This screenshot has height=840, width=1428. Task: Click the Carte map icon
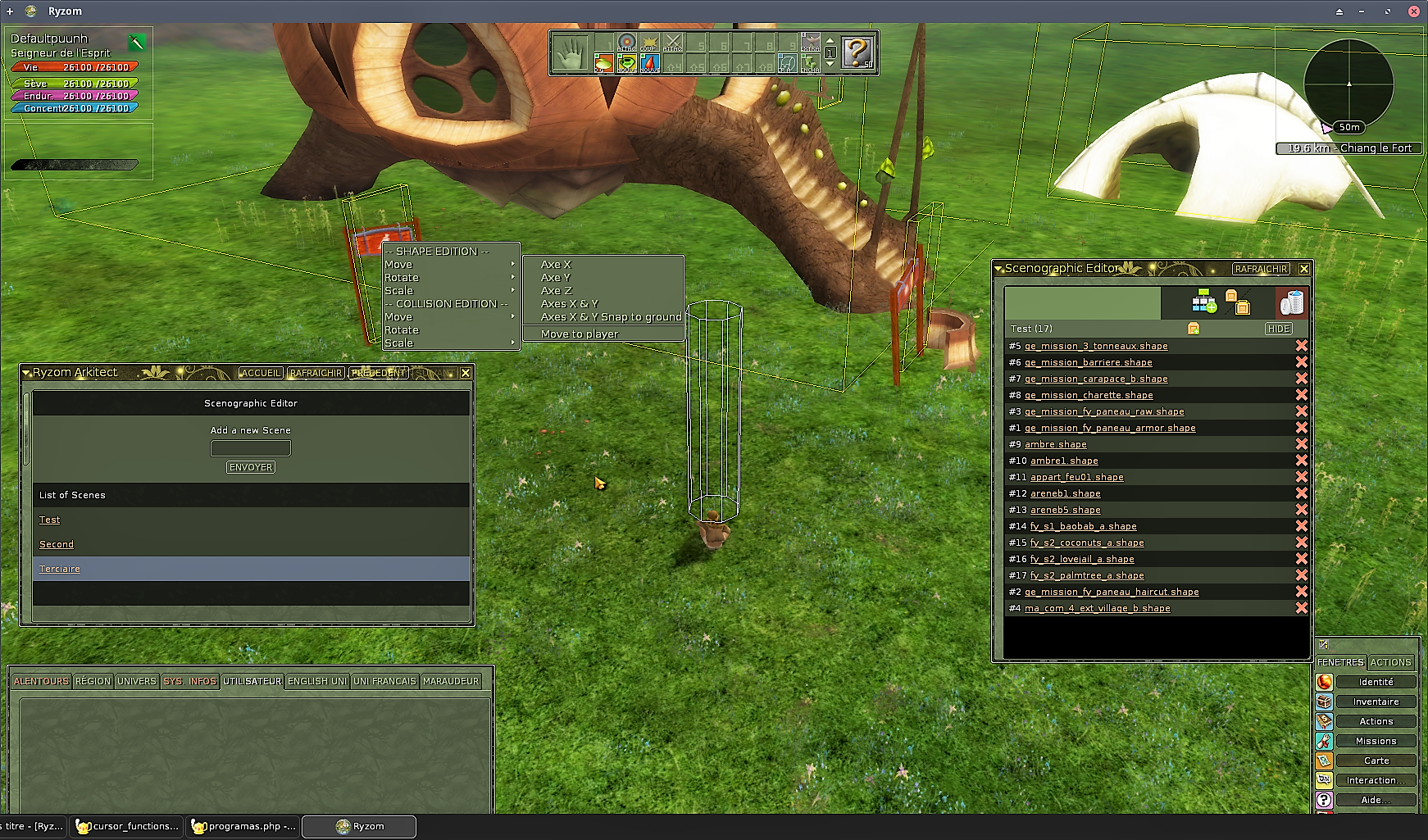[1324, 761]
